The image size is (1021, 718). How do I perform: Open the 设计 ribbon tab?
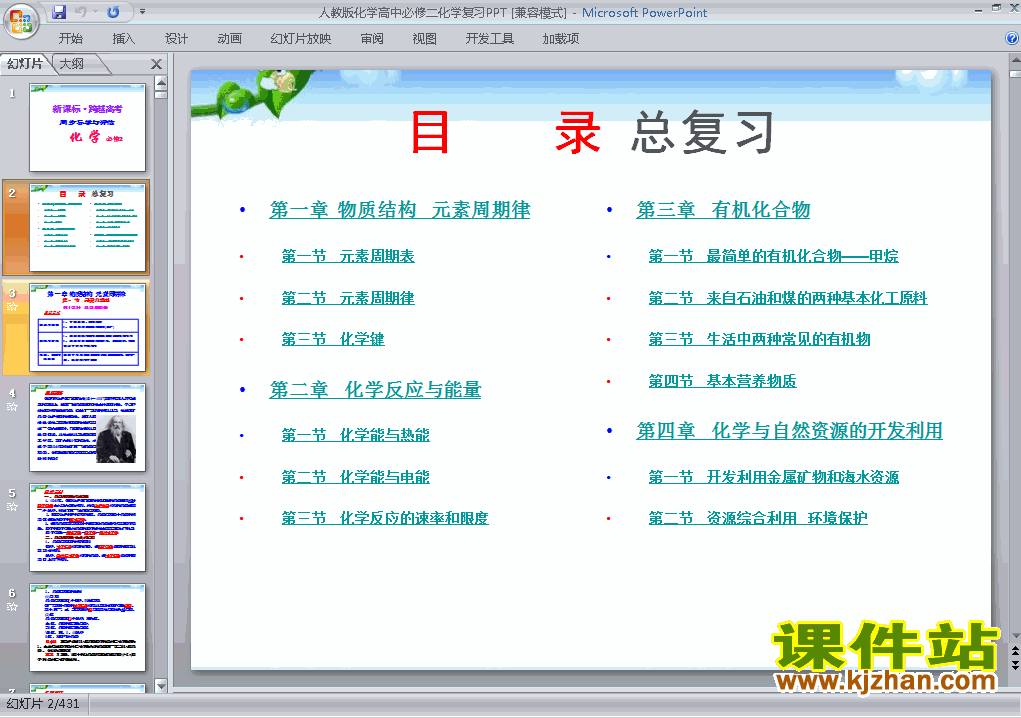tap(176, 38)
